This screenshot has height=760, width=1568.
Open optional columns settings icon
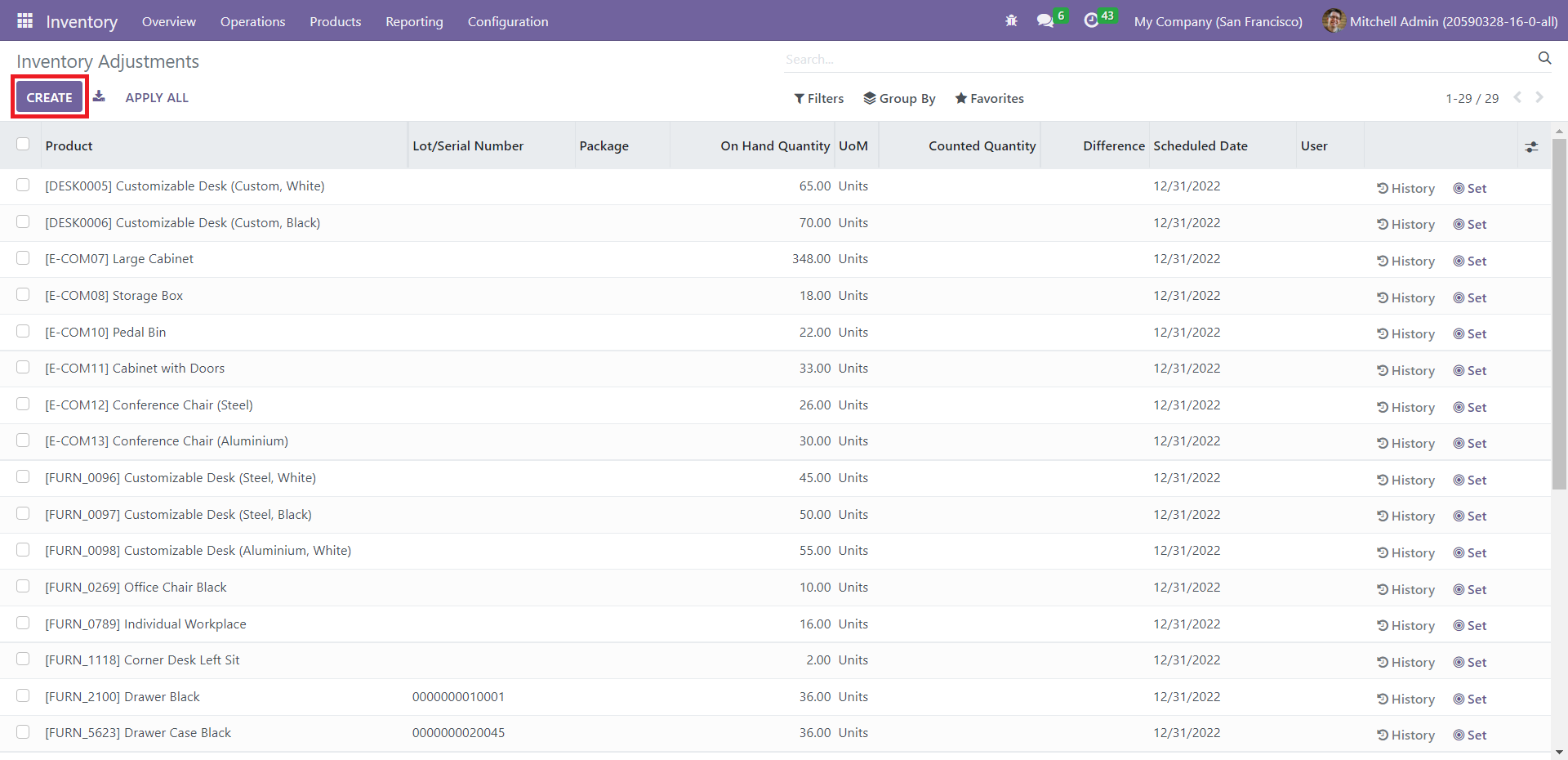[x=1531, y=147]
